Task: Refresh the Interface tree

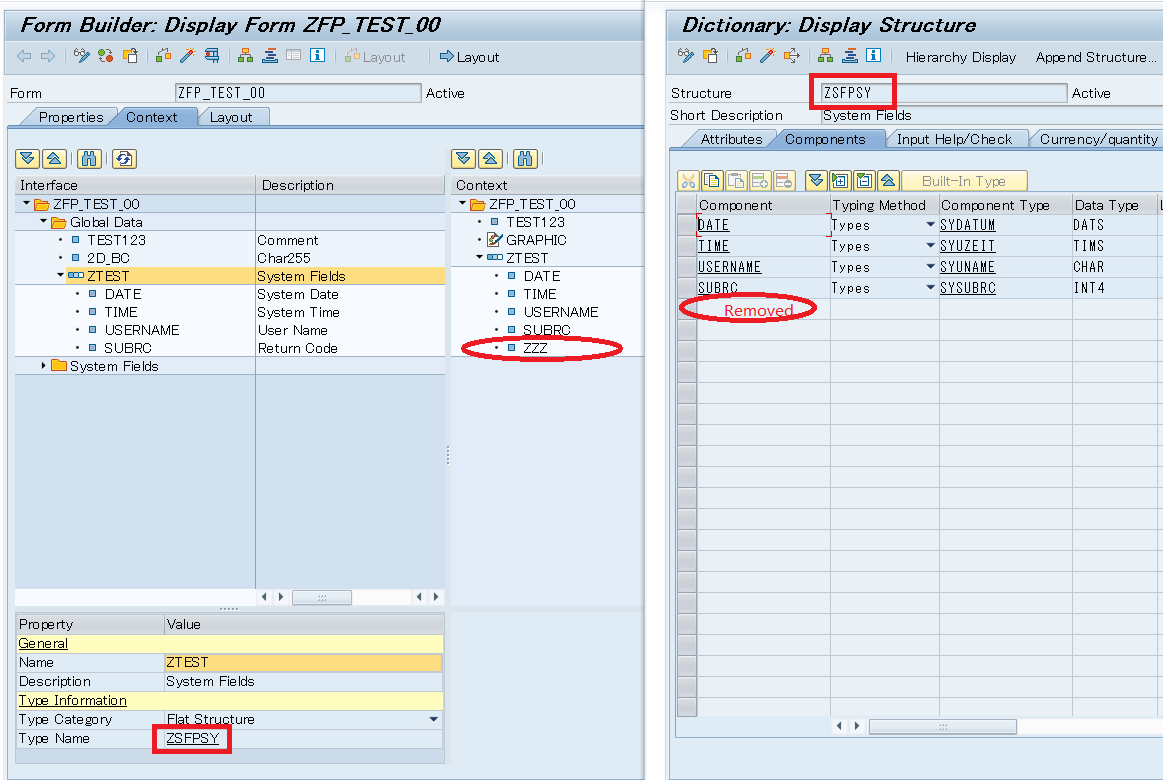Action: click(x=124, y=159)
